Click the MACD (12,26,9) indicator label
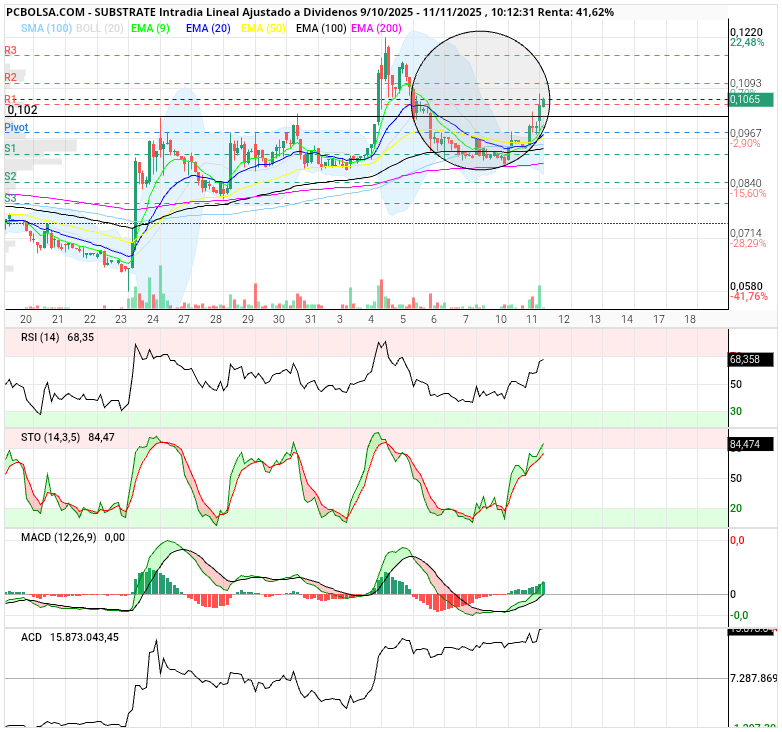 pos(59,538)
